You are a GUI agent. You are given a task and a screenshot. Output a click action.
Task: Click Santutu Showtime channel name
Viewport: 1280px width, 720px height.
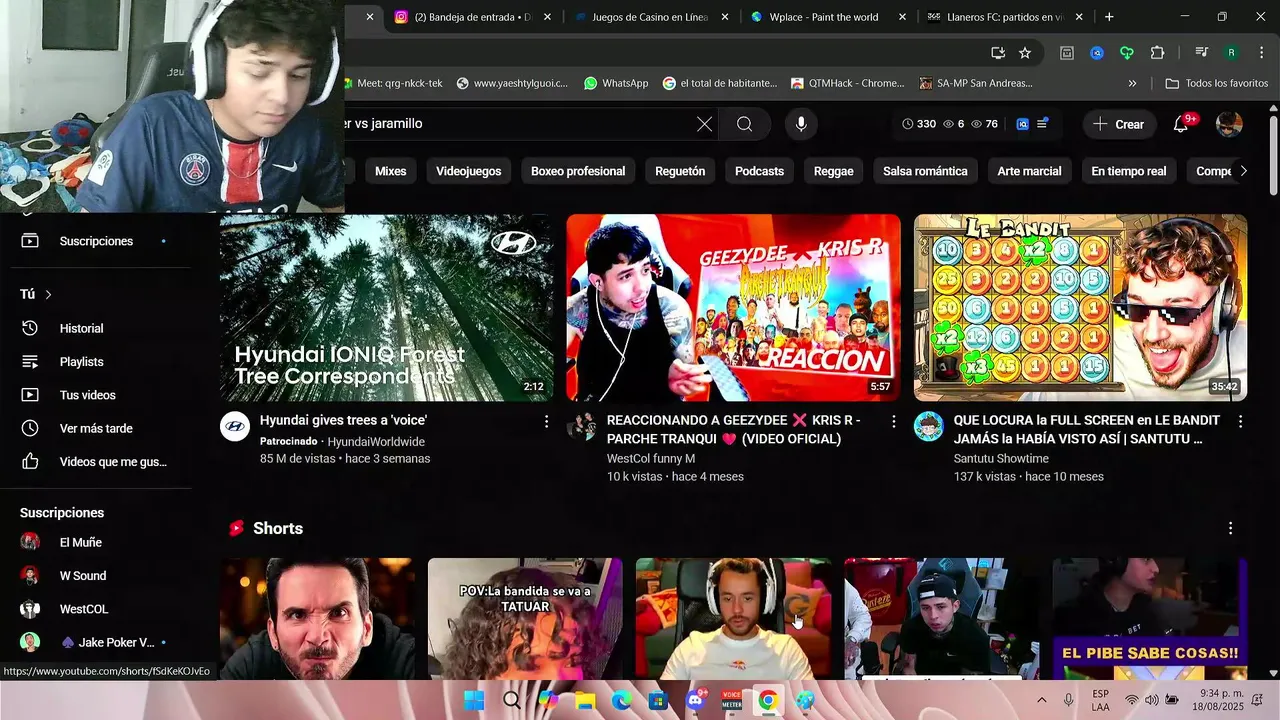tap(1001, 459)
